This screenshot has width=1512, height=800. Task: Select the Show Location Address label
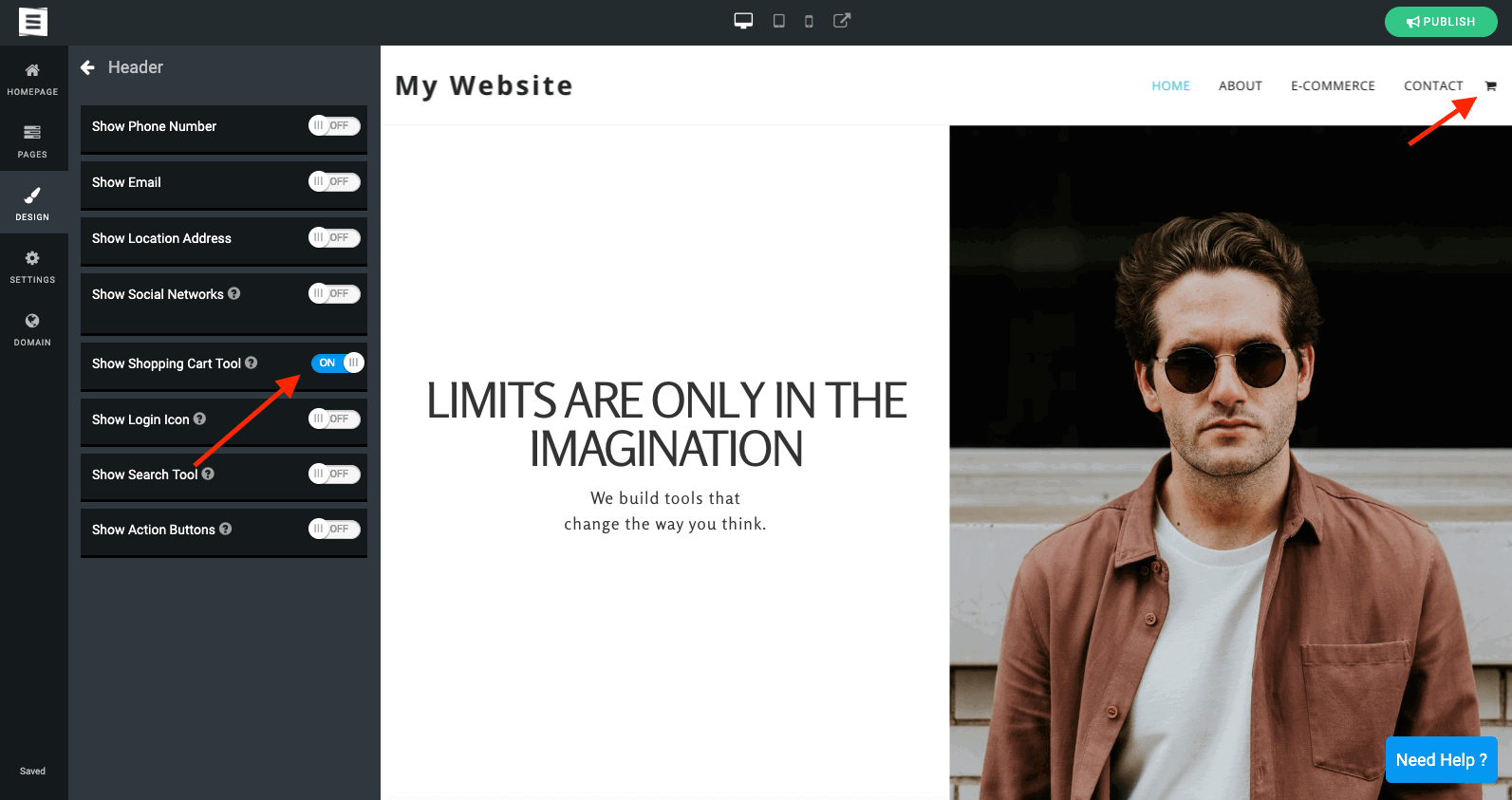(161, 238)
